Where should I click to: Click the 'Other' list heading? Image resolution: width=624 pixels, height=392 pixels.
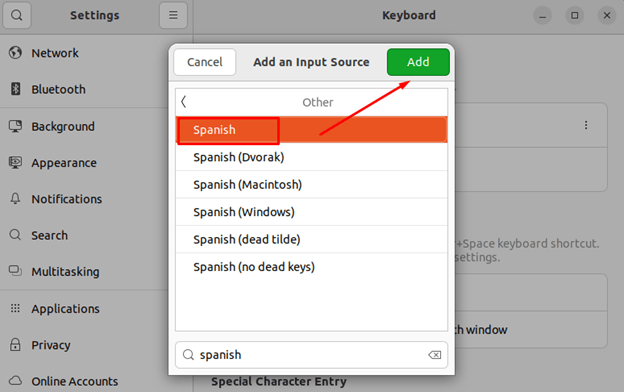(318, 102)
